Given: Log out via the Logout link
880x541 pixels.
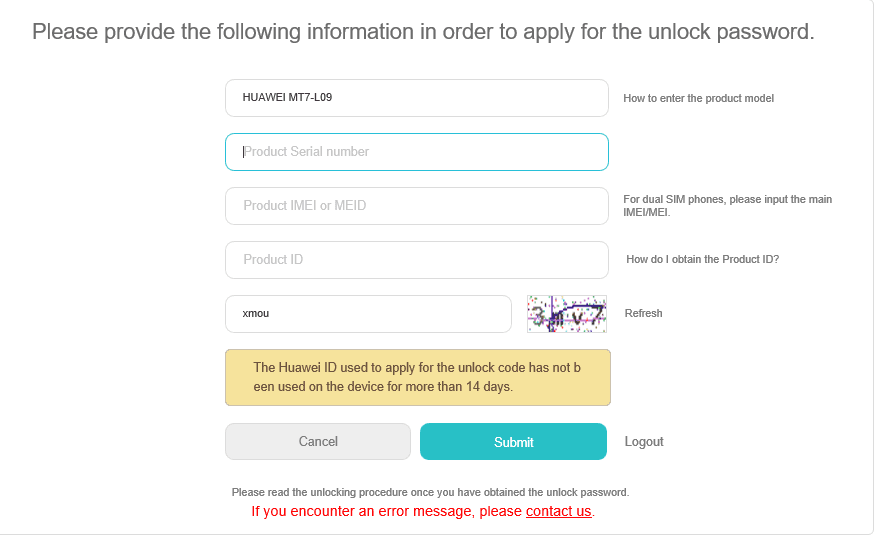Looking at the screenshot, I should [644, 442].
